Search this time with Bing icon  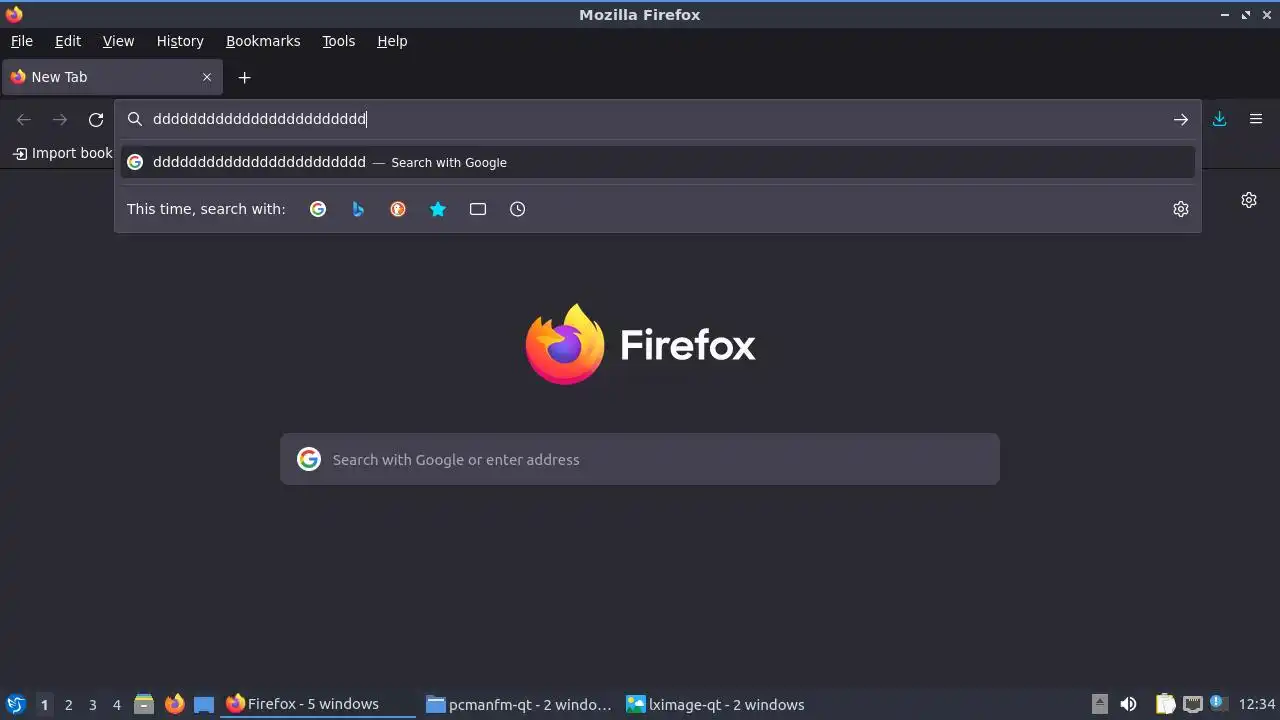[358, 209]
